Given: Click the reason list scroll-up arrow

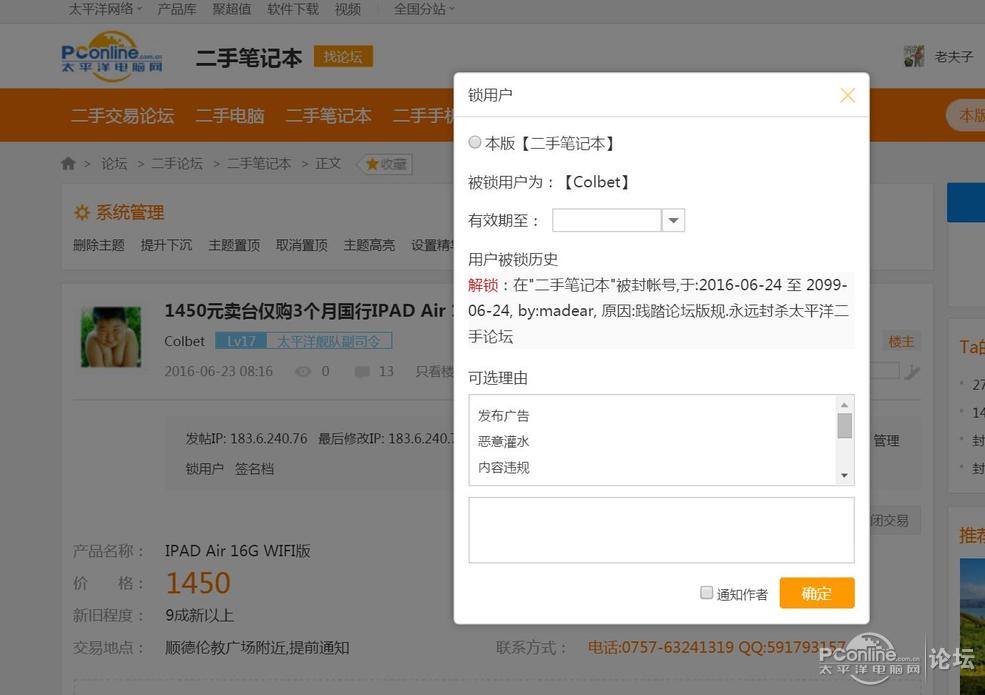Looking at the screenshot, I should coord(844,405).
